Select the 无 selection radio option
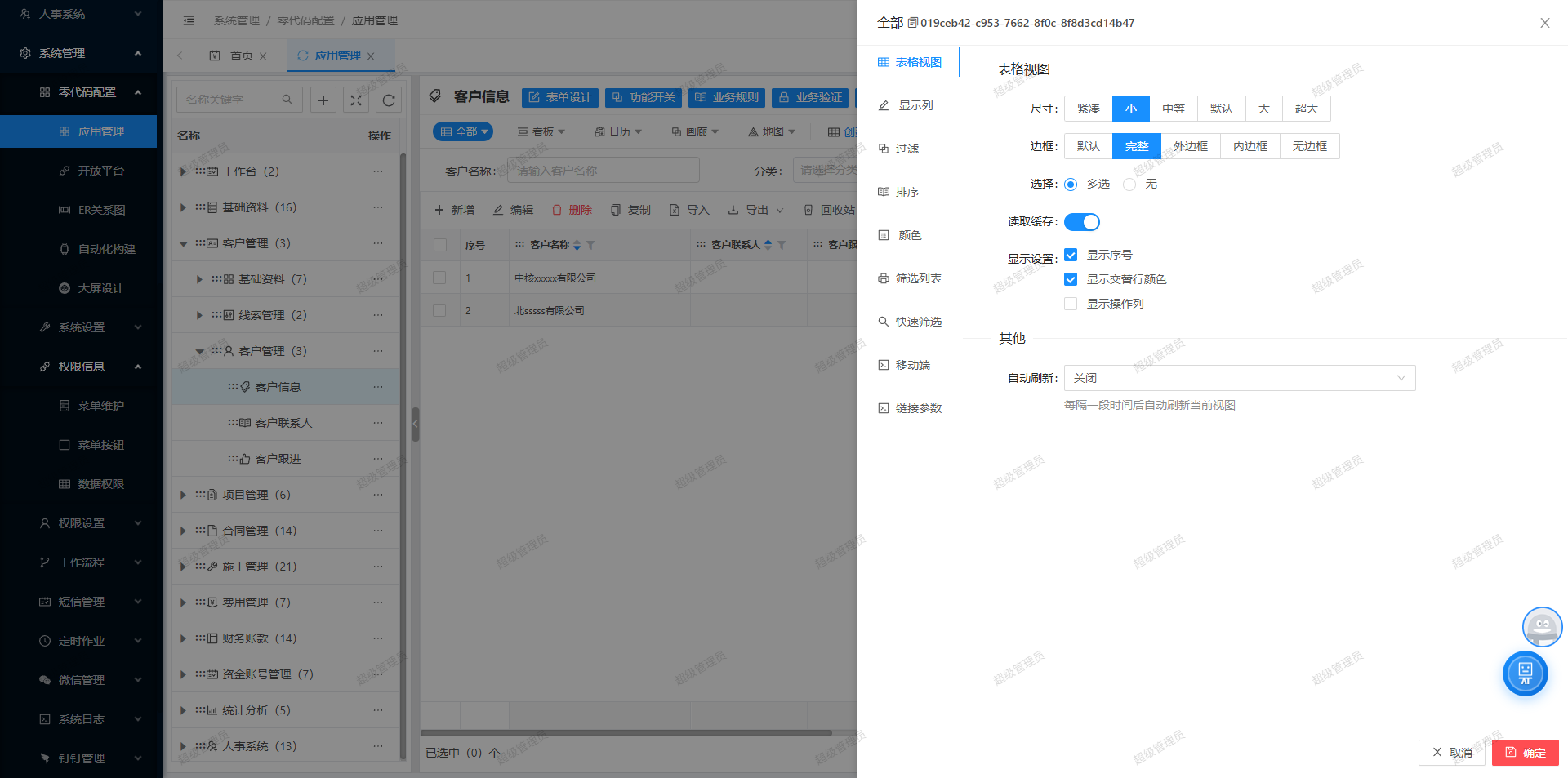1568x778 pixels. 1129,184
